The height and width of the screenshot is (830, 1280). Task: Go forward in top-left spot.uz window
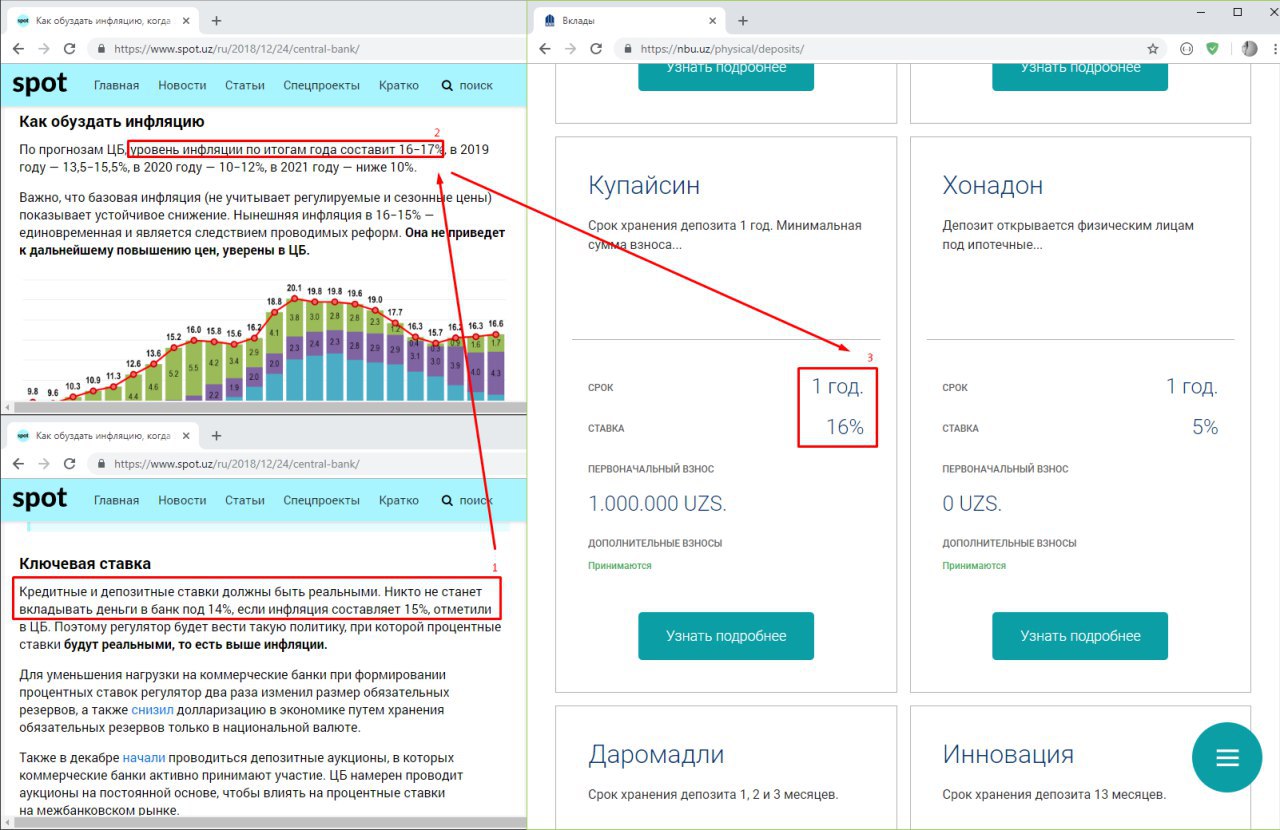pos(44,48)
